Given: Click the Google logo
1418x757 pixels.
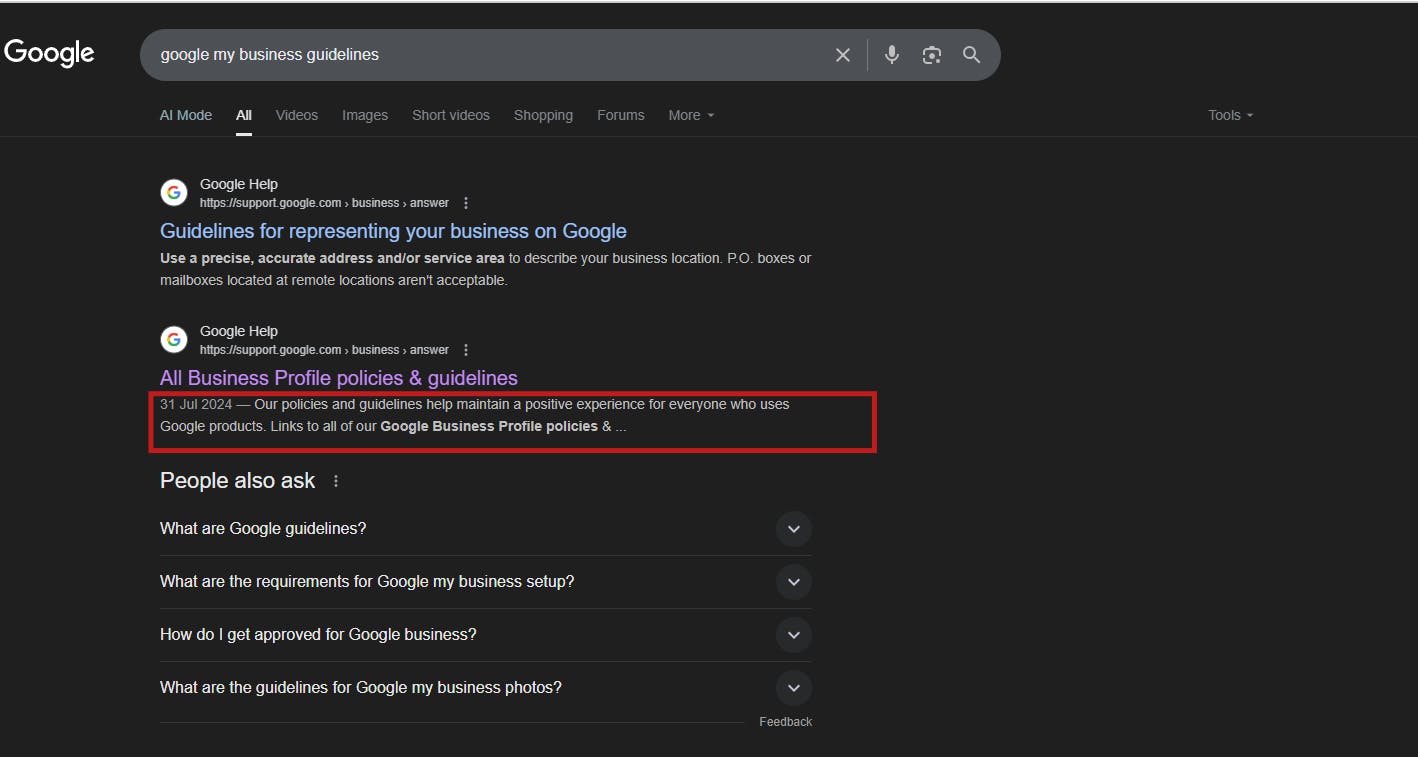Looking at the screenshot, I should point(49,53).
